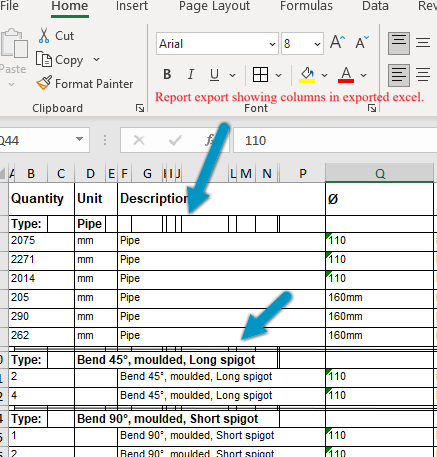Expand border style options

click(278, 75)
